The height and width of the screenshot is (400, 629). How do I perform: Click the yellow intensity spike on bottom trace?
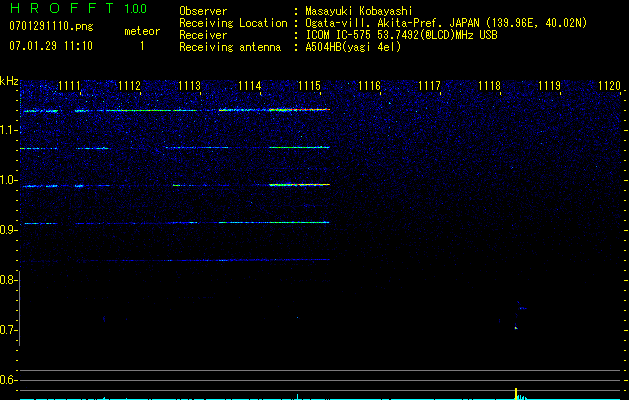pos(516,394)
